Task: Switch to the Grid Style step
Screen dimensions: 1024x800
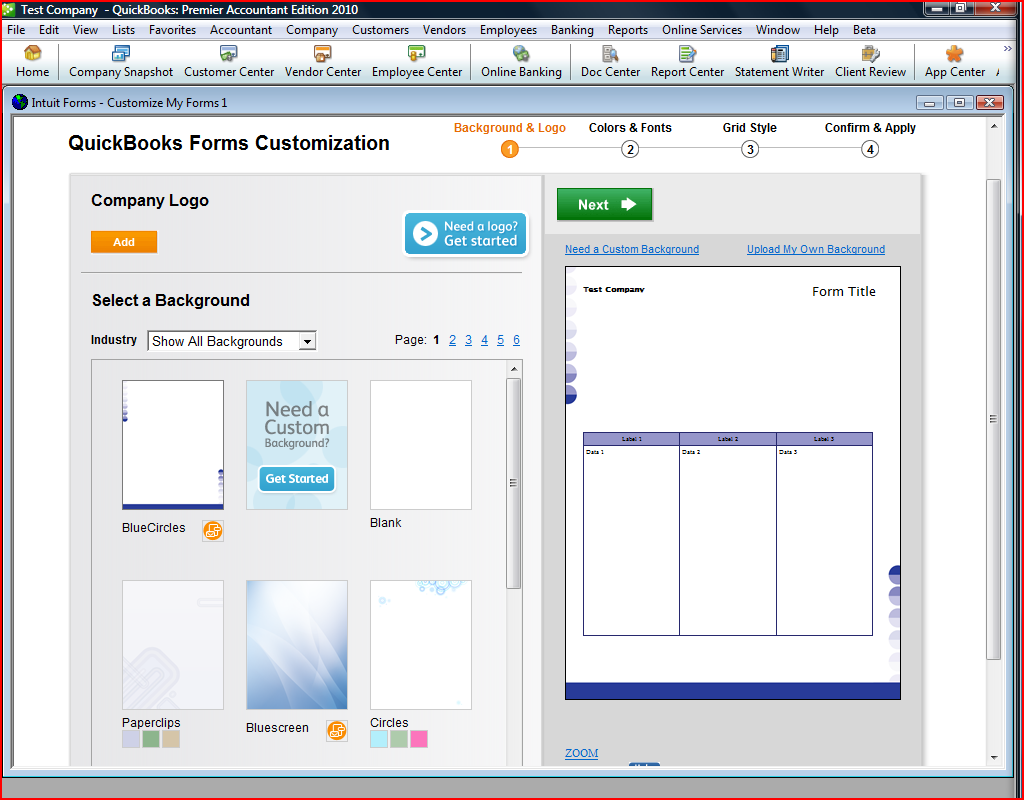Action: [x=750, y=138]
